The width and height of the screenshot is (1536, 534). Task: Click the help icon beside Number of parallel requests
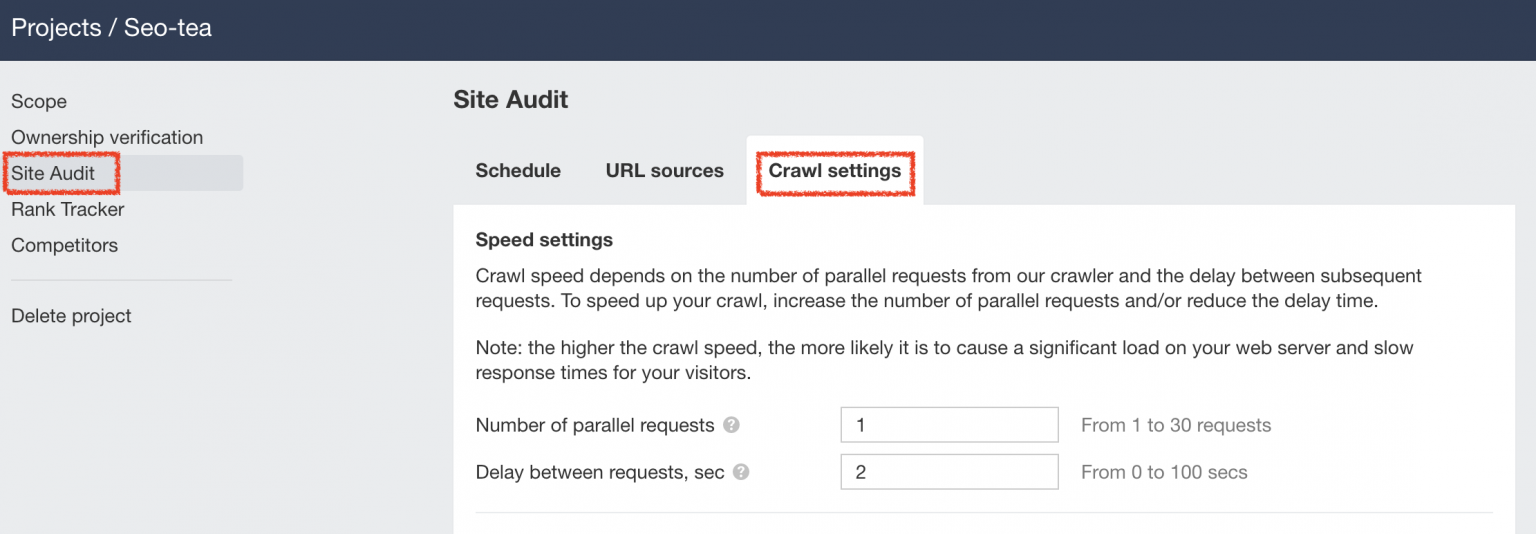coord(731,425)
